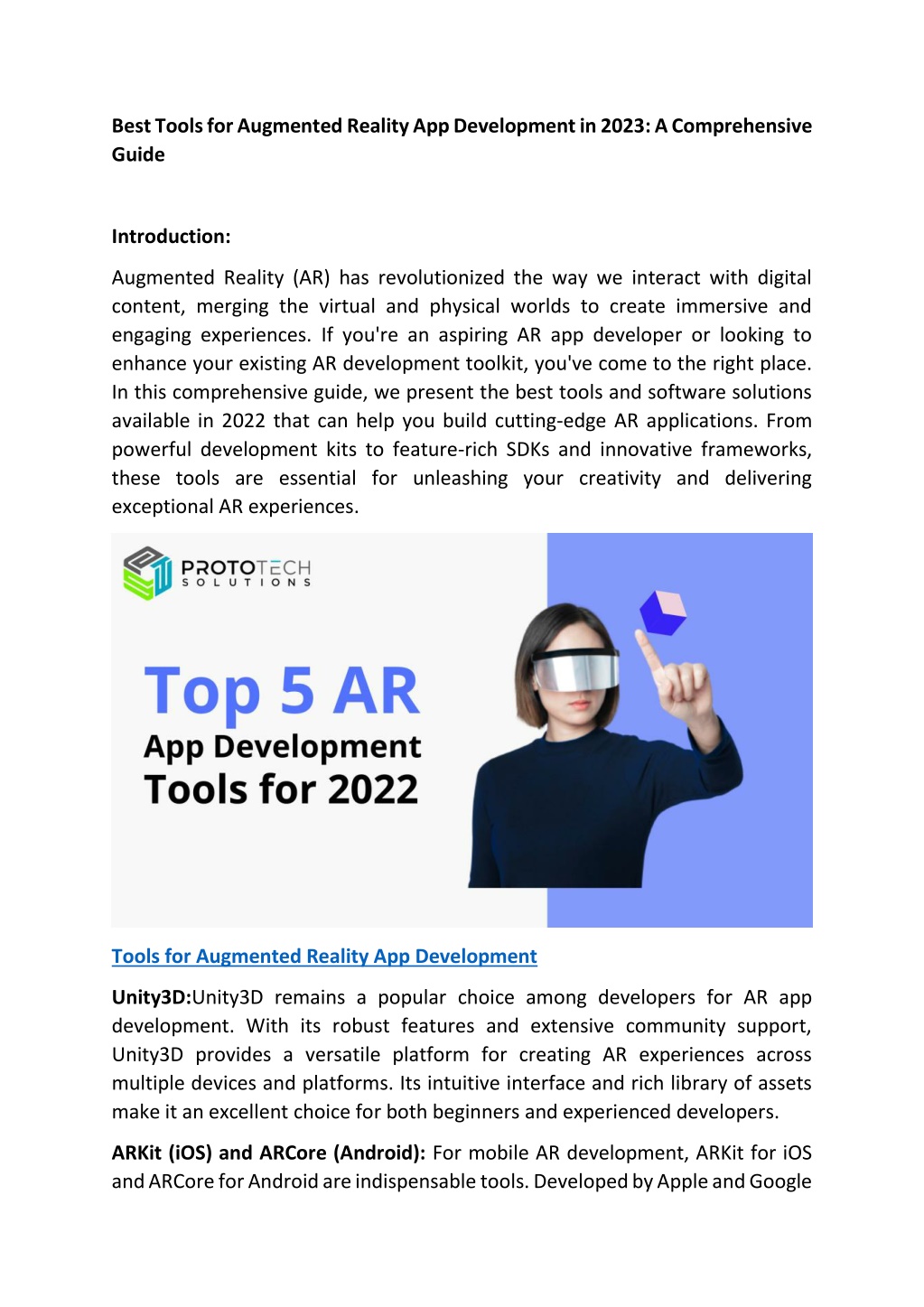Image resolution: width=924 pixels, height=1307 pixels.
Task: Click the "Unity3D:" bold label
Action: point(152,997)
